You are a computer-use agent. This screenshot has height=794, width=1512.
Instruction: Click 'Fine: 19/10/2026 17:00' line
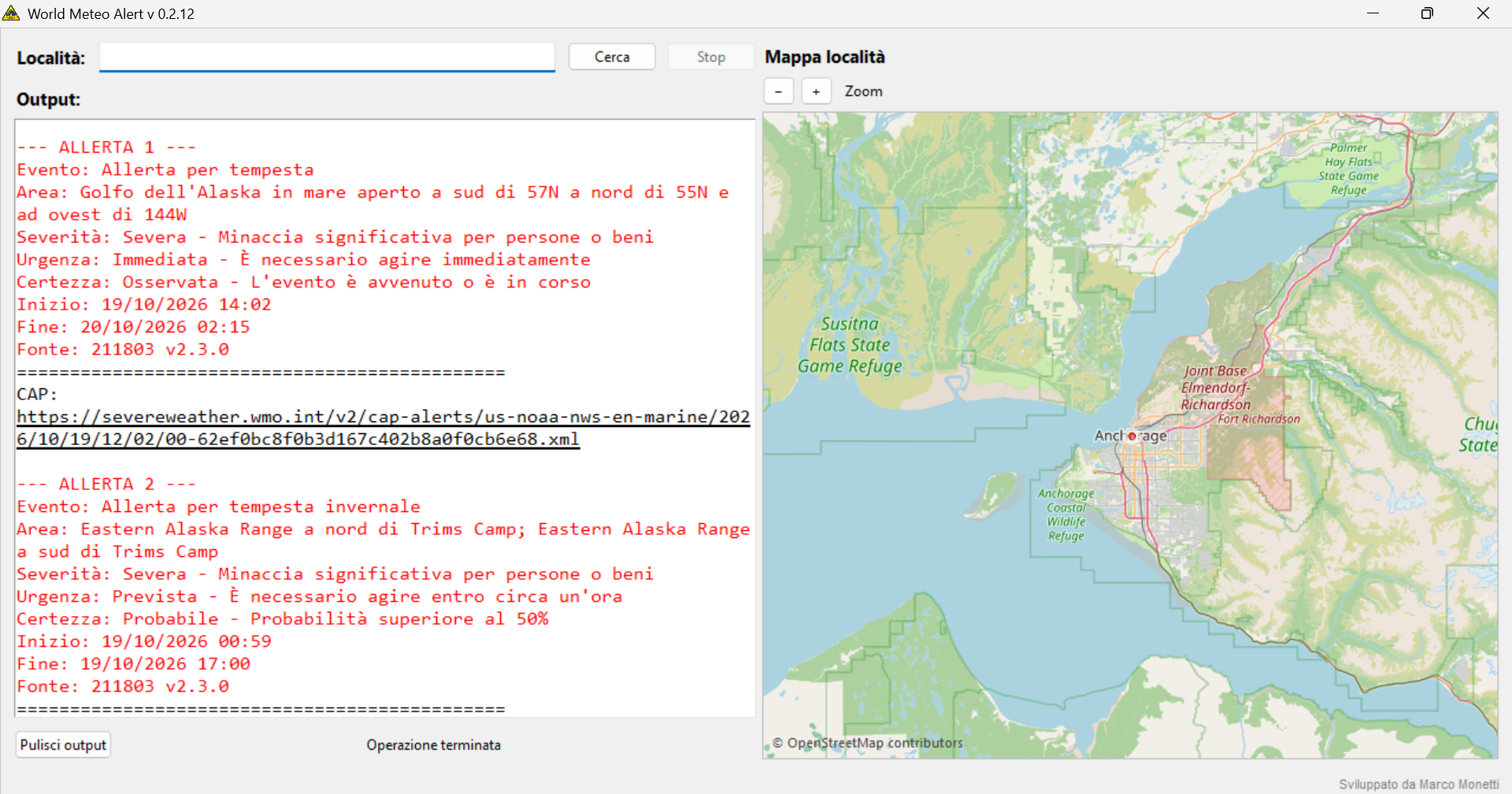coord(133,664)
